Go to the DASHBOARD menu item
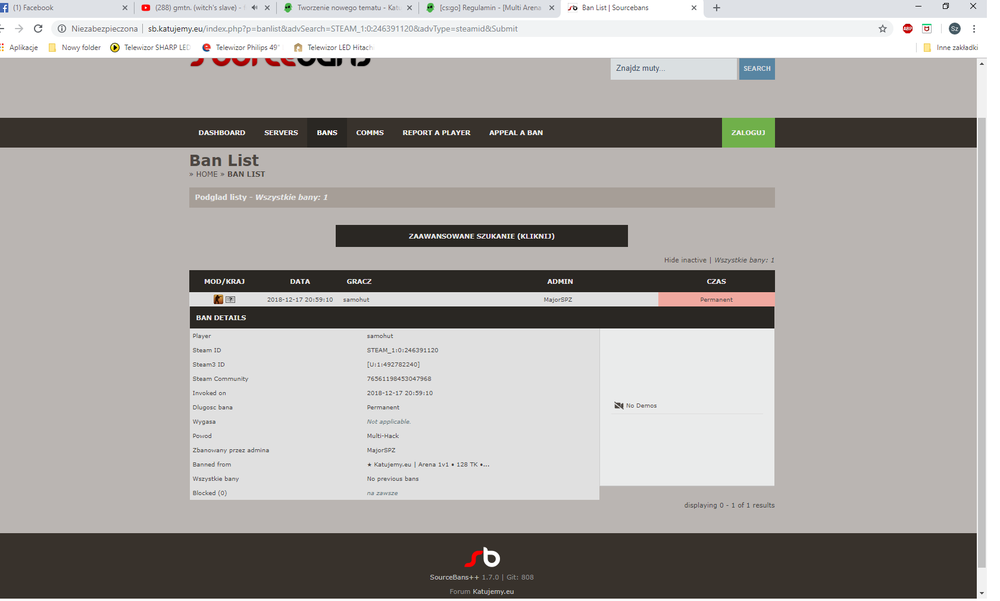Image resolution: width=1000 pixels, height=601 pixels. click(221, 133)
